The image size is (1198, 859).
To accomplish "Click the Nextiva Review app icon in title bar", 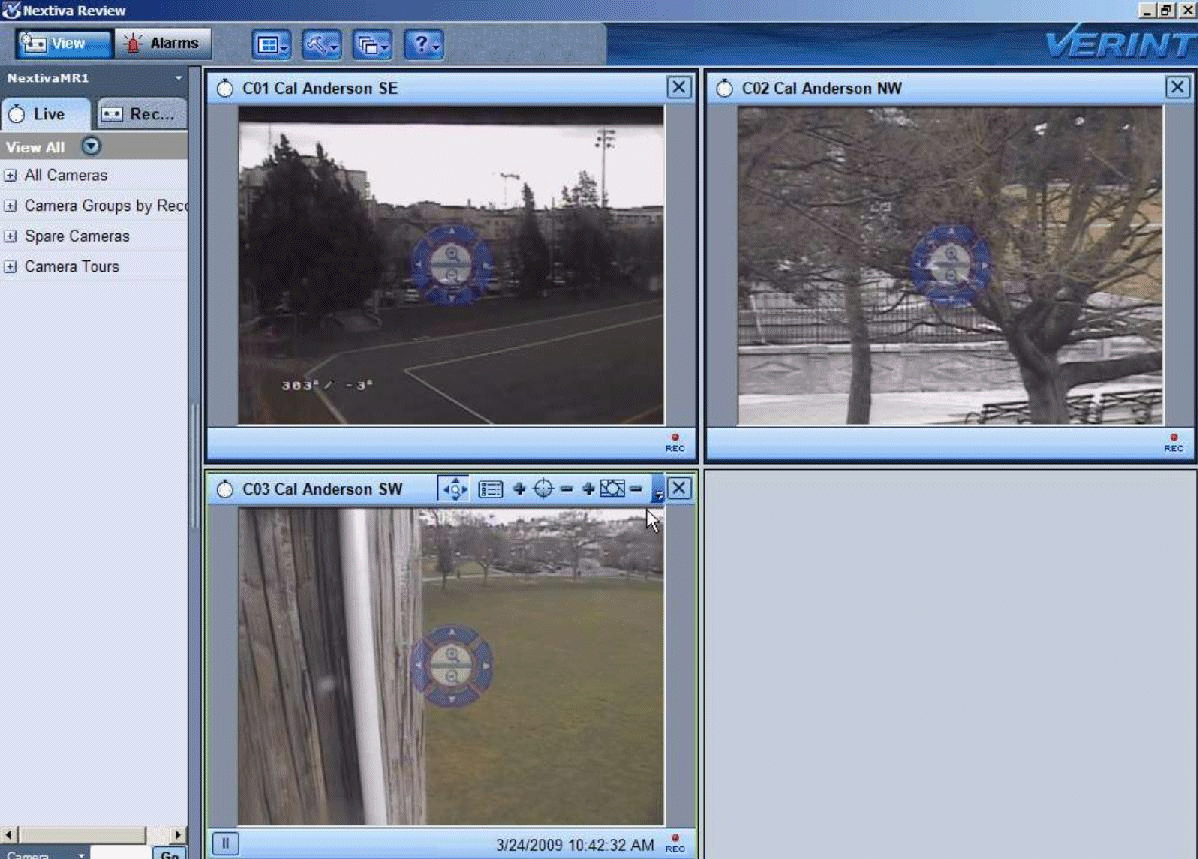I will click(x=11, y=10).
